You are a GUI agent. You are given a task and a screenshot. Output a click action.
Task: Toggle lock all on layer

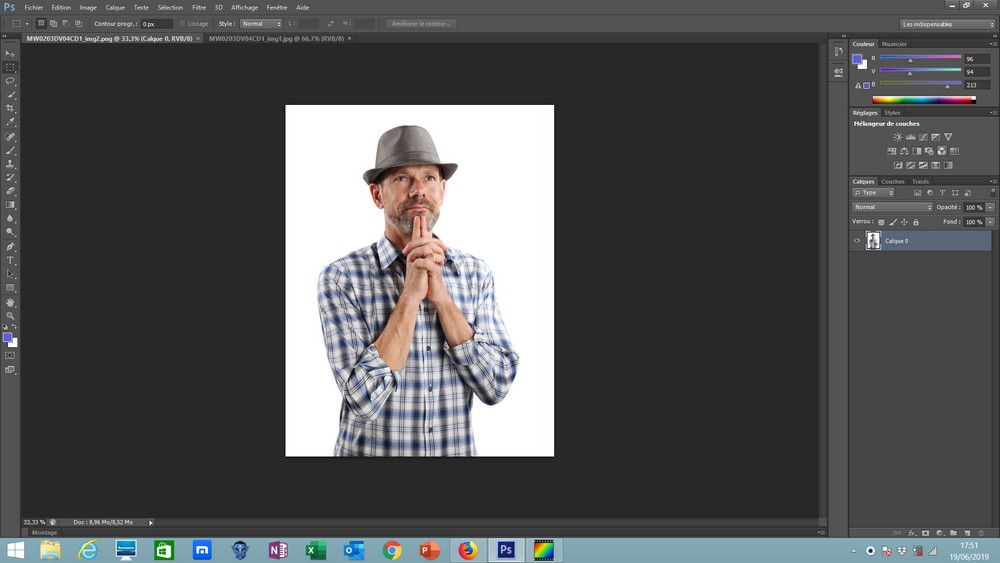916,222
